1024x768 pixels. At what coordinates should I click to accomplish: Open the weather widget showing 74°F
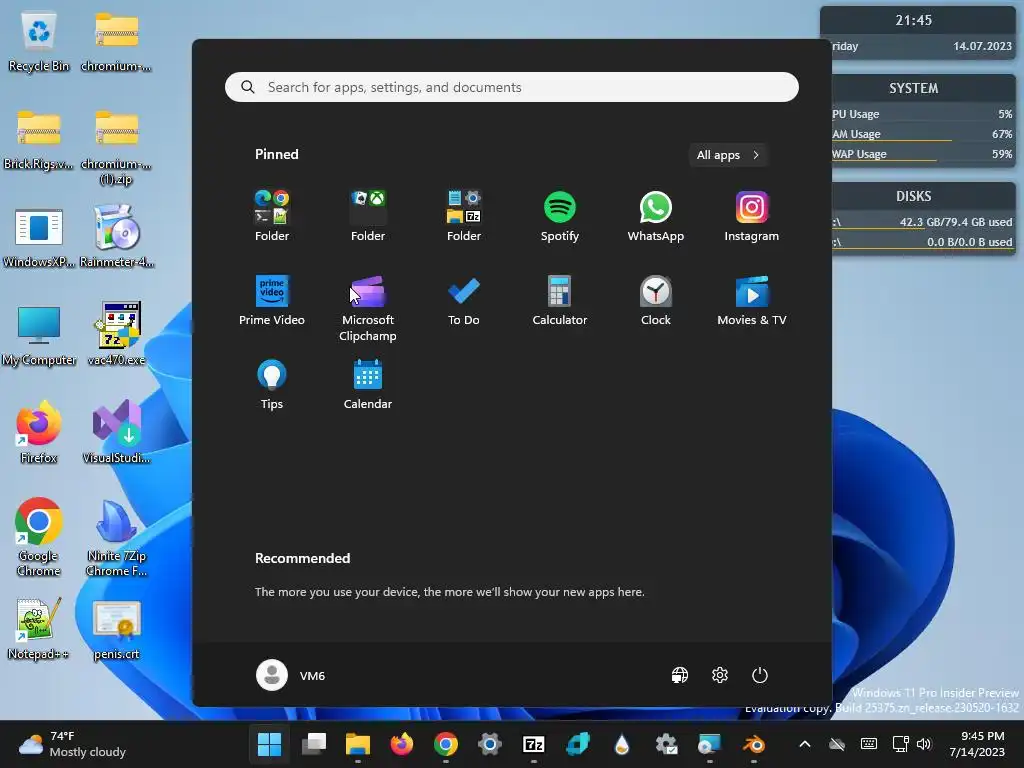[72, 744]
